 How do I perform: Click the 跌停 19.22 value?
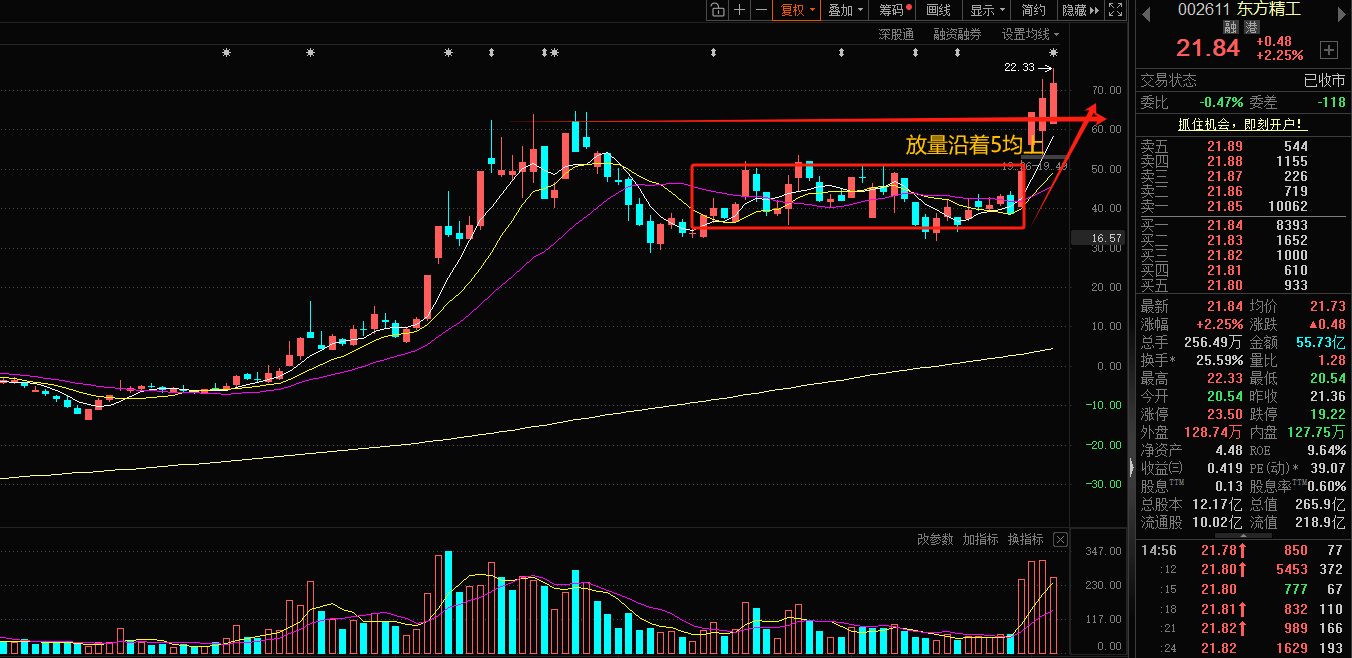pyautogui.click(x=1328, y=414)
